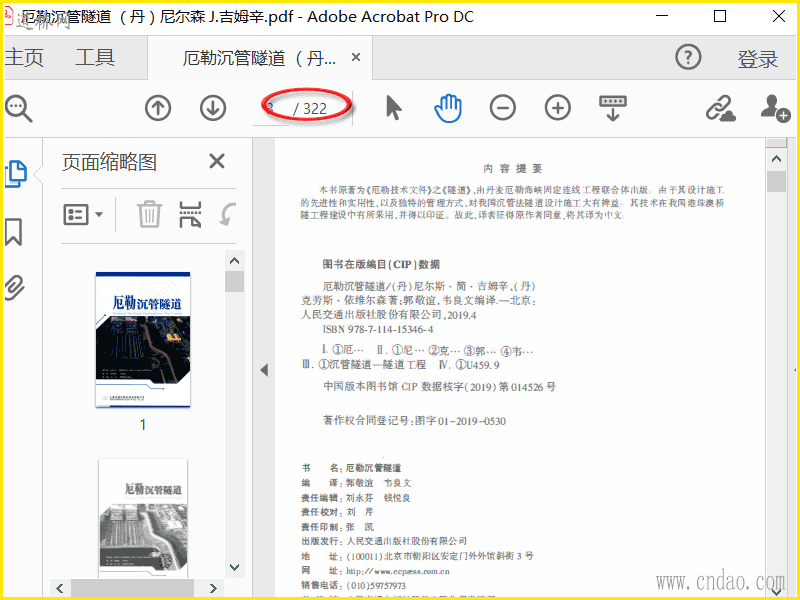This screenshot has height=600, width=800.
Task: Go to previous page with up arrow
Action: tap(158, 108)
